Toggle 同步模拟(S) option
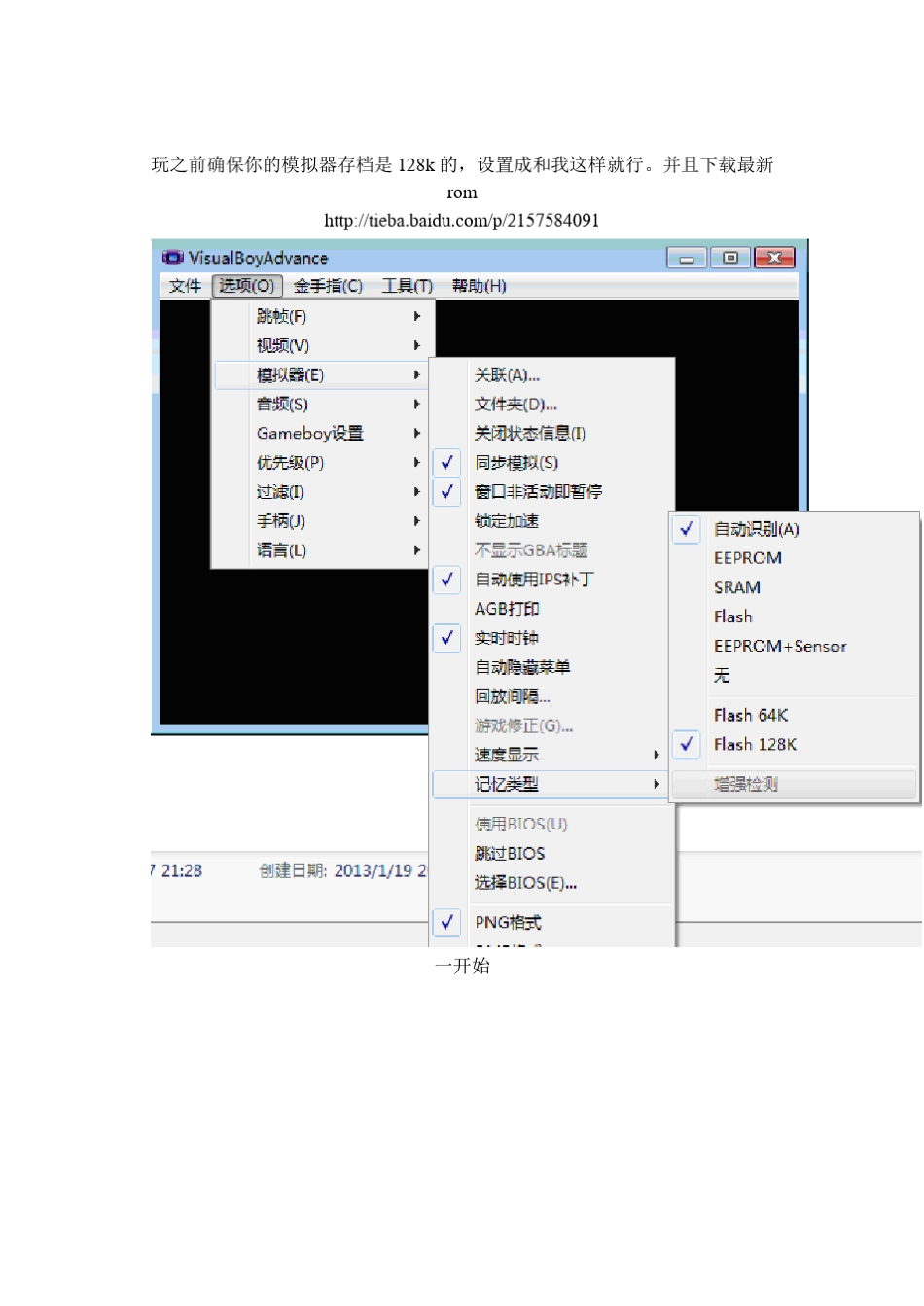The image size is (924, 1306). (x=551, y=462)
